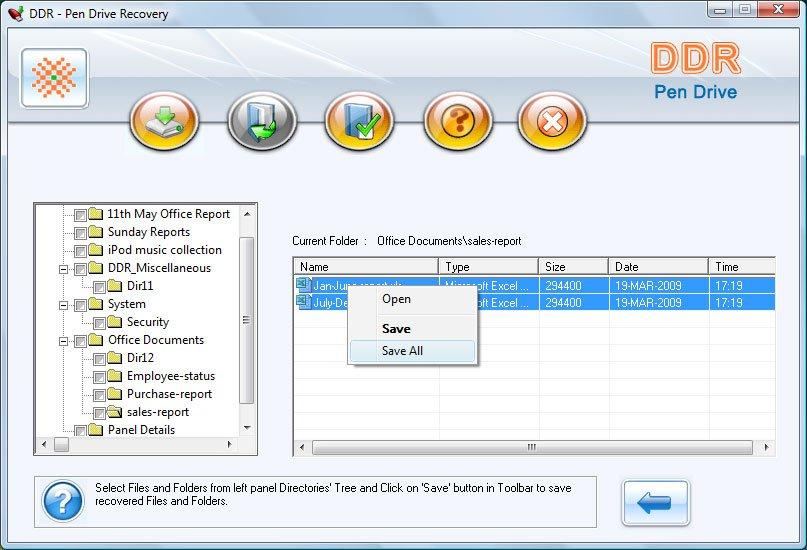Click the sales-report open folder icon
The height and width of the screenshot is (550, 807).
(114, 412)
